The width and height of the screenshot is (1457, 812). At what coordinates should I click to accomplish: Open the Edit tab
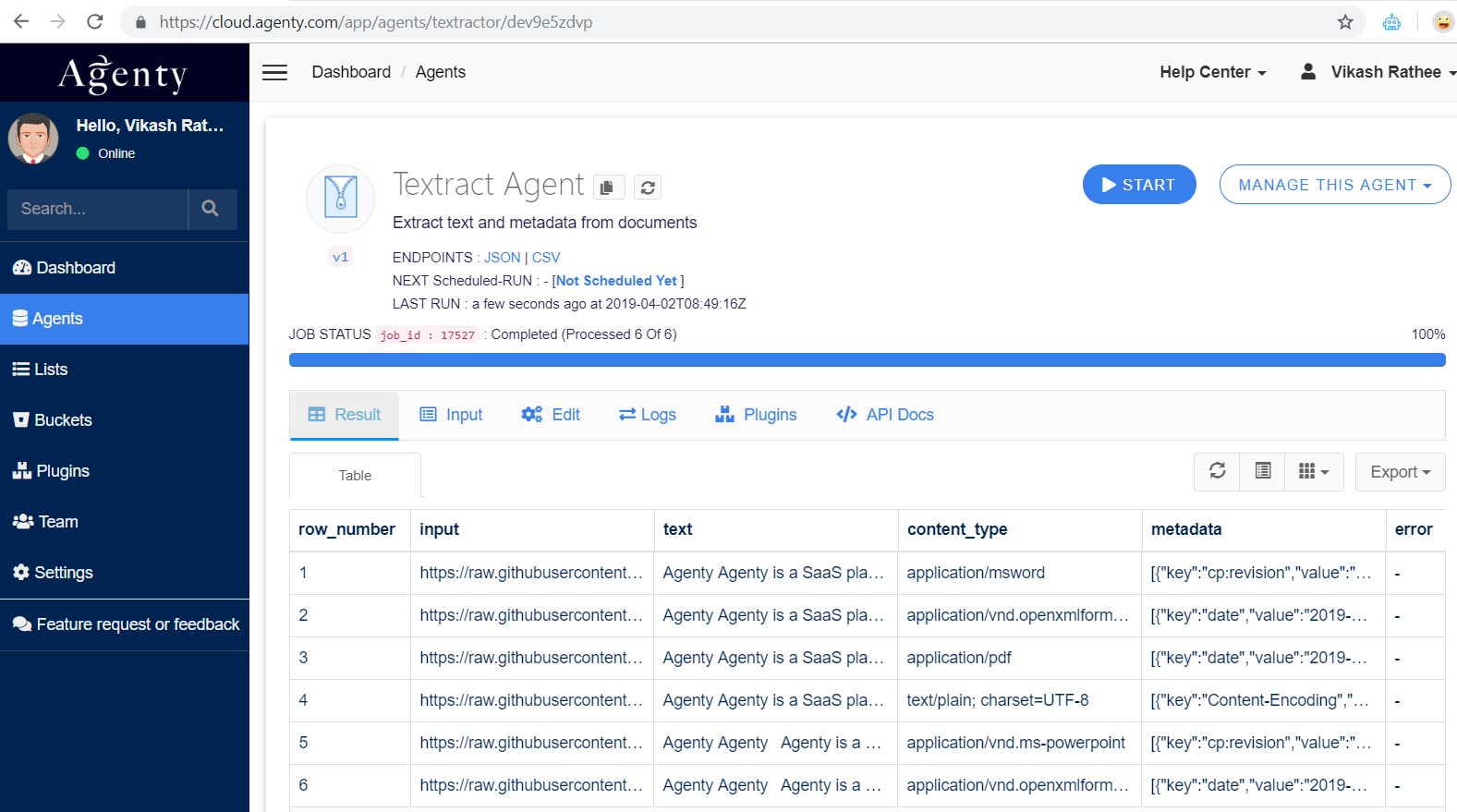pyautogui.click(x=551, y=415)
